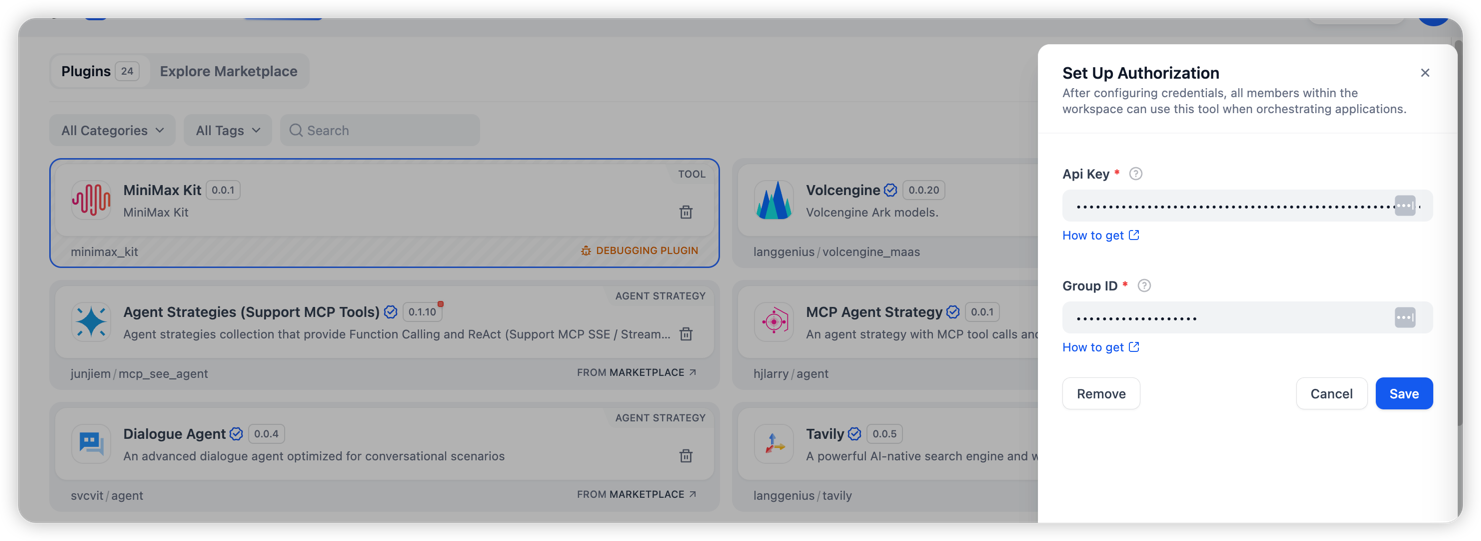1481x541 pixels.
Task: Switch to Explore Marketplace tab
Action: pos(228,71)
